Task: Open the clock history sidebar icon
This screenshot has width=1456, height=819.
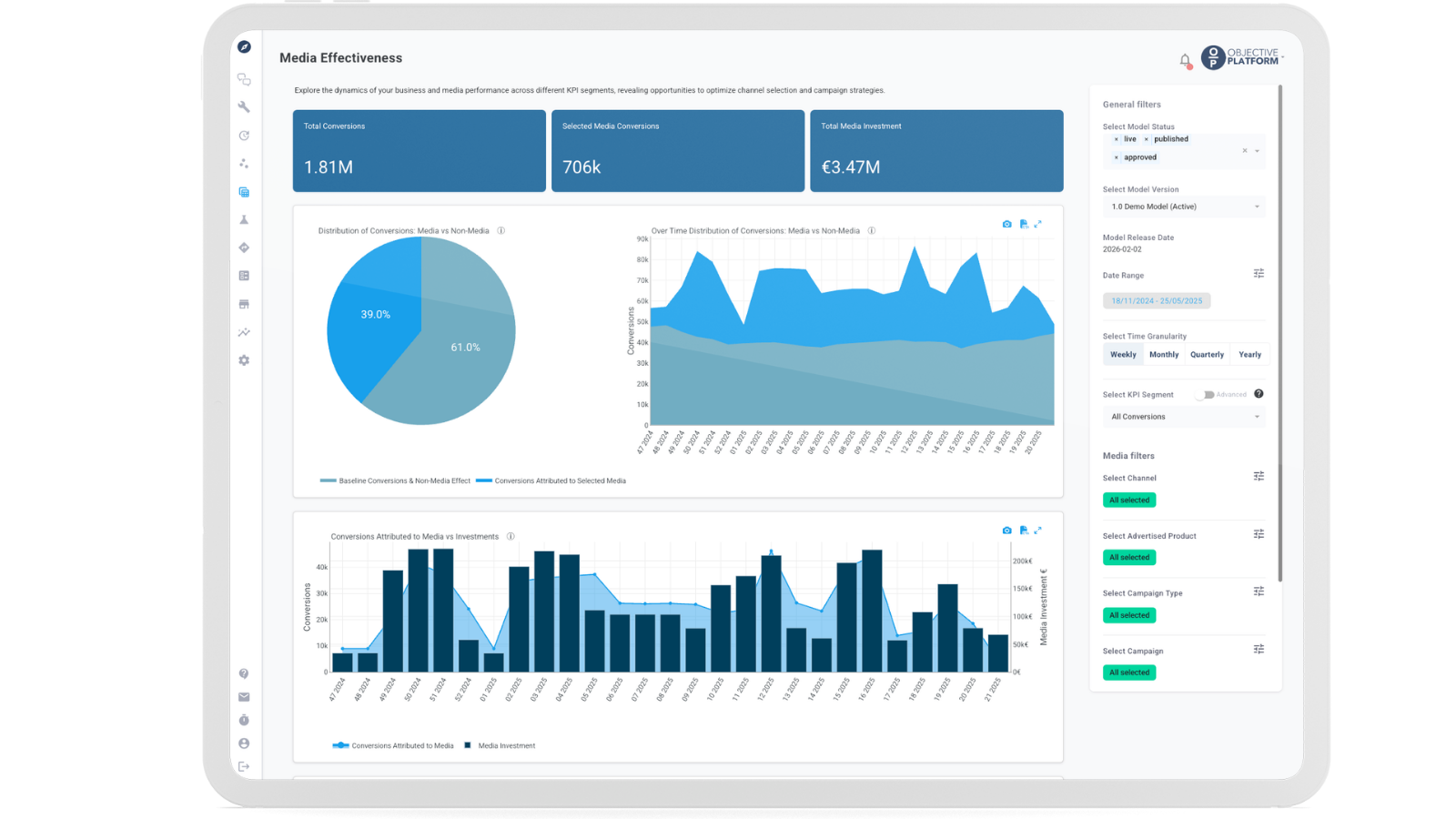Action: click(244, 136)
